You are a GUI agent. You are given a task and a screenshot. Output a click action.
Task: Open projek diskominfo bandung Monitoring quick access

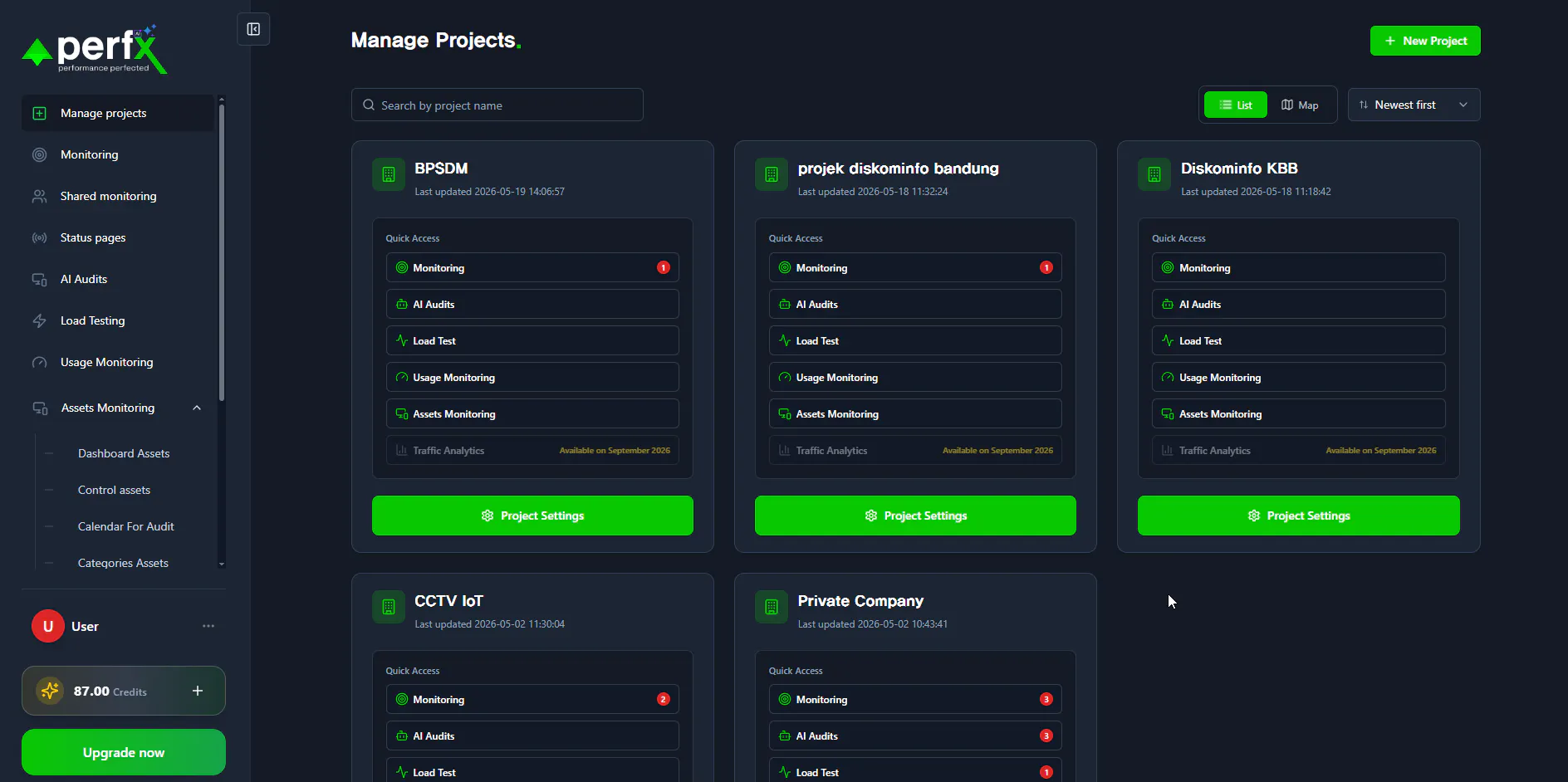915,267
